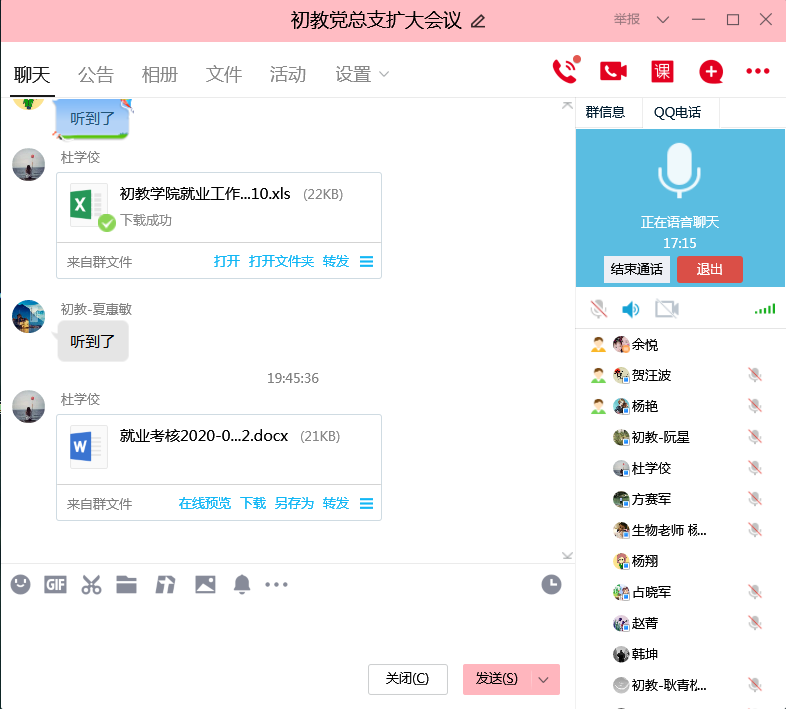Open the emoji picker in chat toolbar

[20, 585]
